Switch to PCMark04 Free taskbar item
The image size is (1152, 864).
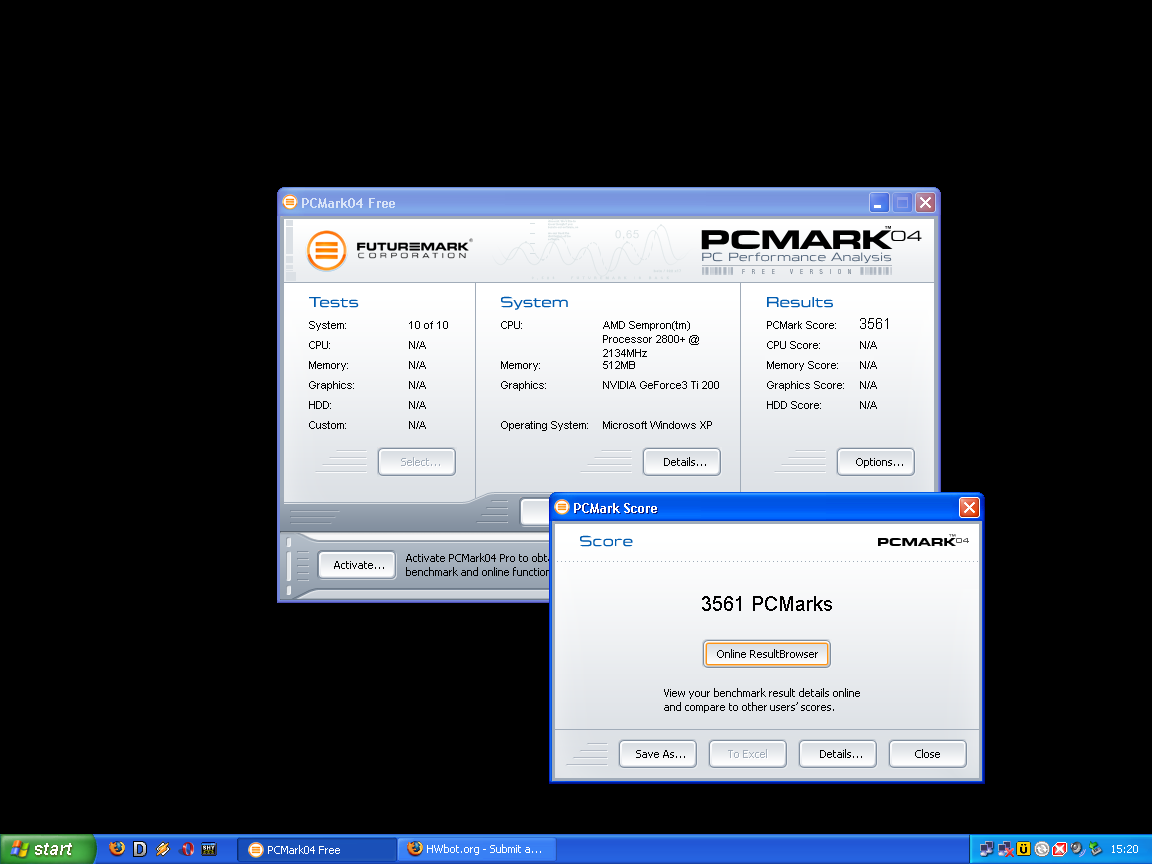tap(316, 849)
